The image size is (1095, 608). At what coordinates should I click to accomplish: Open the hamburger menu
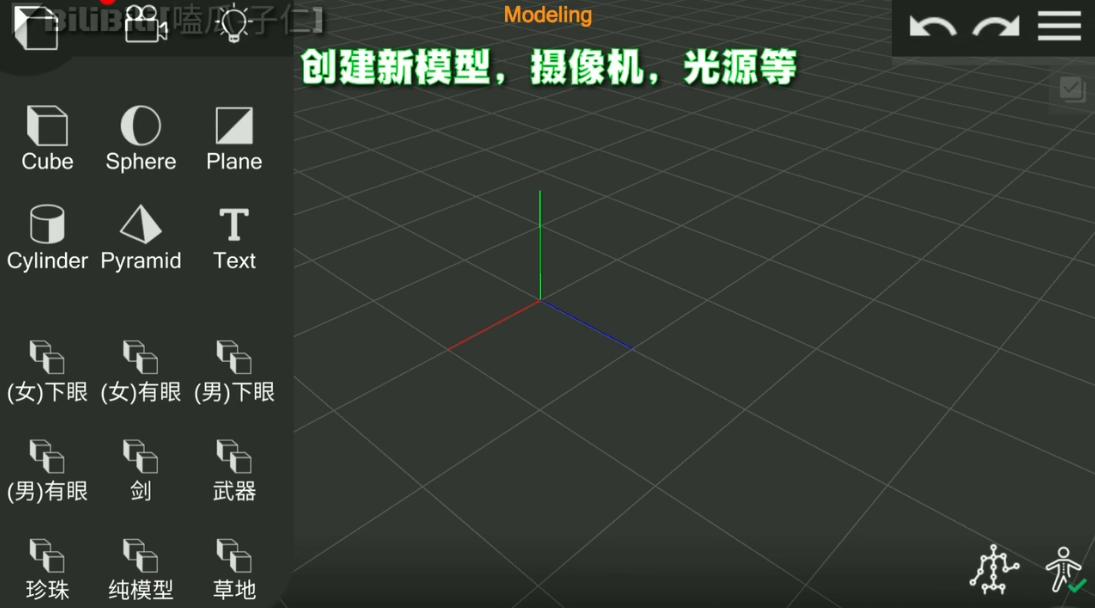(1059, 26)
